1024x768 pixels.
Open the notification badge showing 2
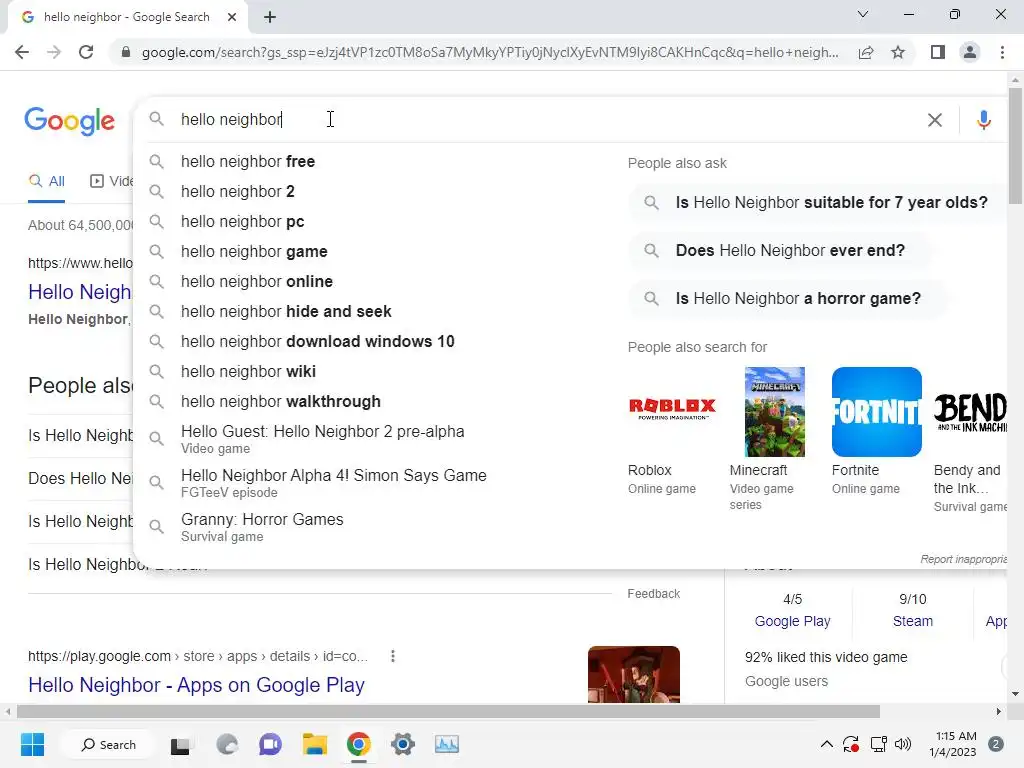[x=996, y=744]
